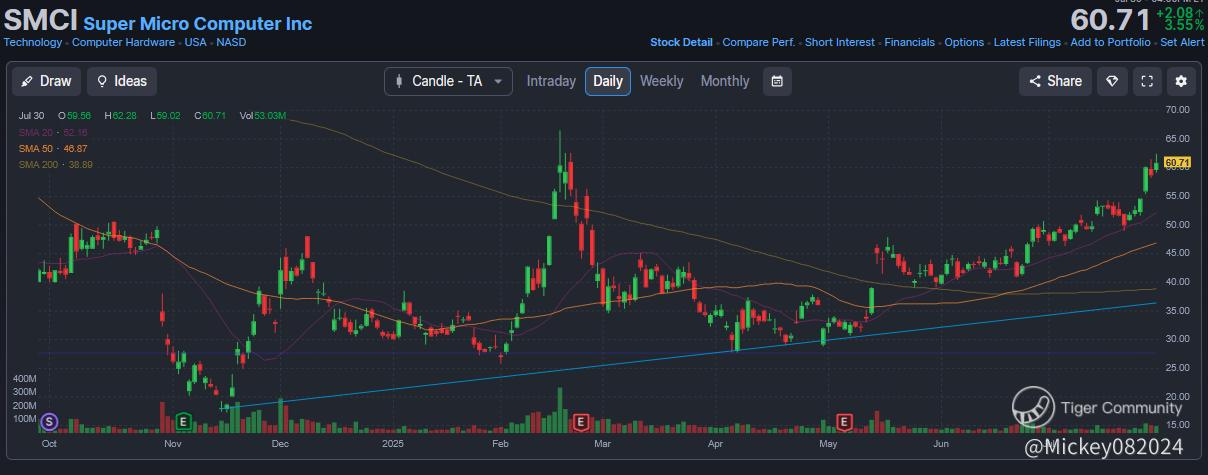The width and height of the screenshot is (1208, 475).
Task: Open the Ideas panel
Action: click(122, 81)
